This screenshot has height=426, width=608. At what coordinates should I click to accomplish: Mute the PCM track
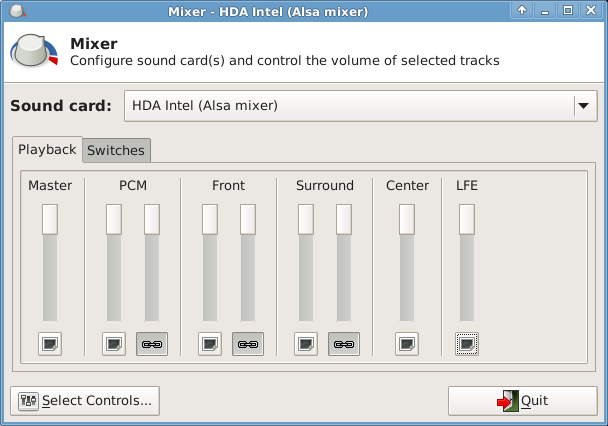tap(114, 344)
